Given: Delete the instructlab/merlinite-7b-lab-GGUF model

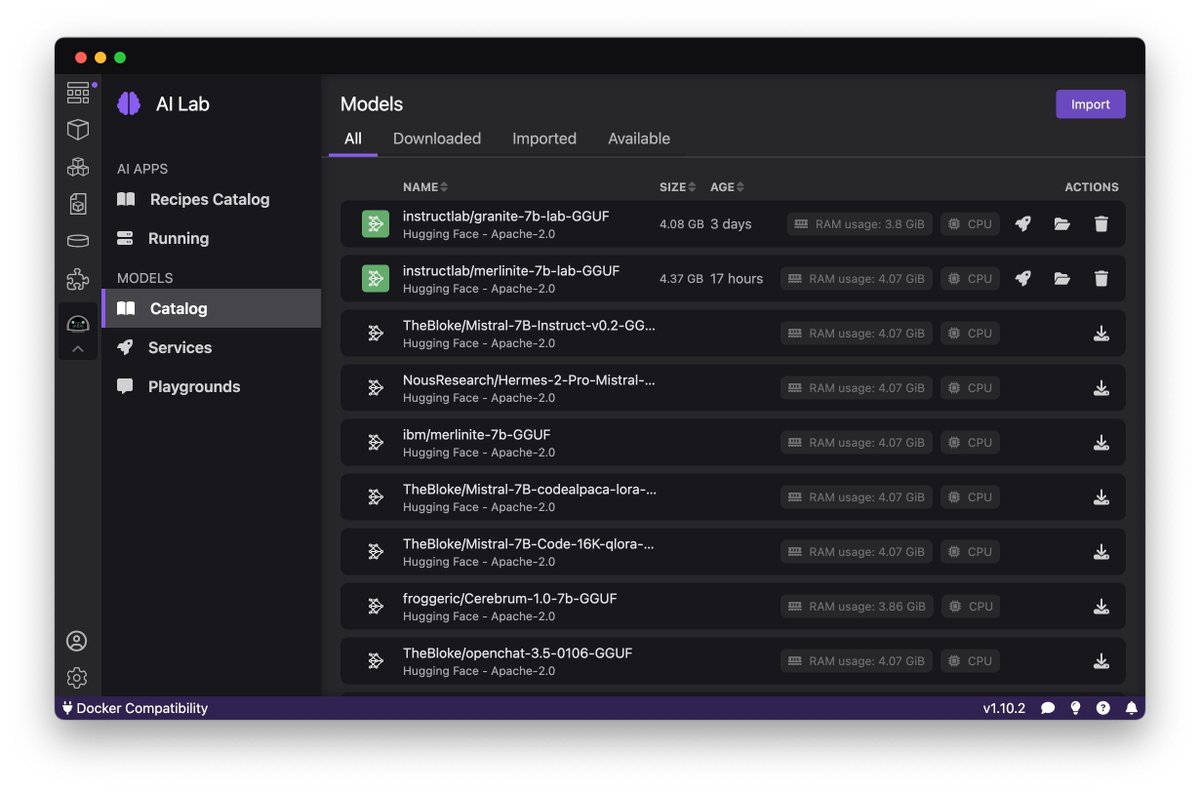Looking at the screenshot, I should point(1101,279).
